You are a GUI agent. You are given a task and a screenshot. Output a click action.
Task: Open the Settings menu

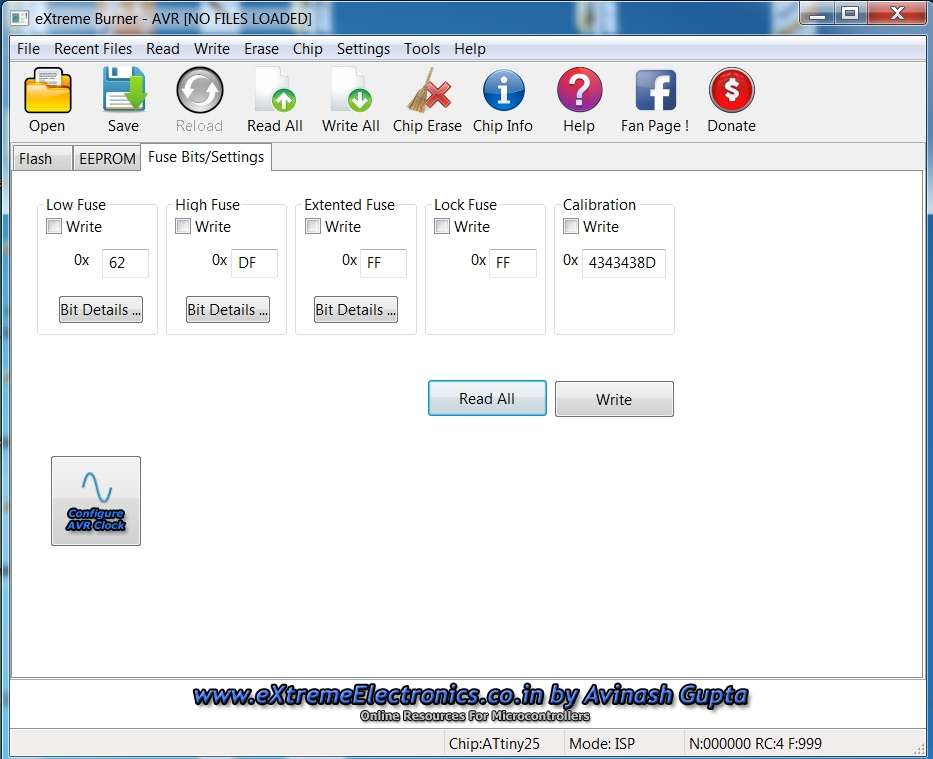(x=363, y=49)
